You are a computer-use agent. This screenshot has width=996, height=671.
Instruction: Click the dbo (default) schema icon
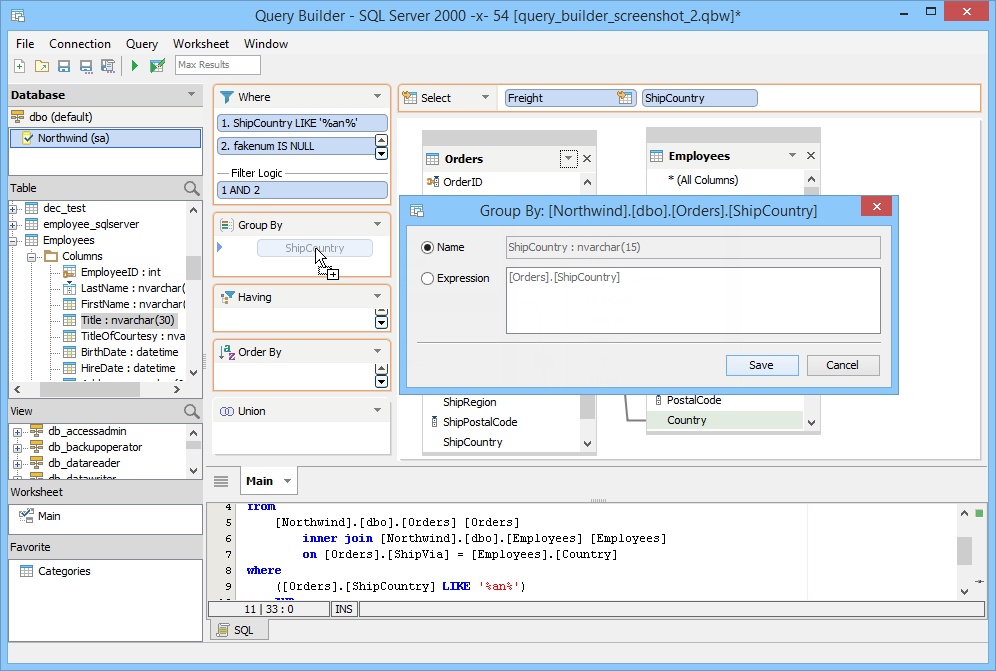tap(18, 117)
